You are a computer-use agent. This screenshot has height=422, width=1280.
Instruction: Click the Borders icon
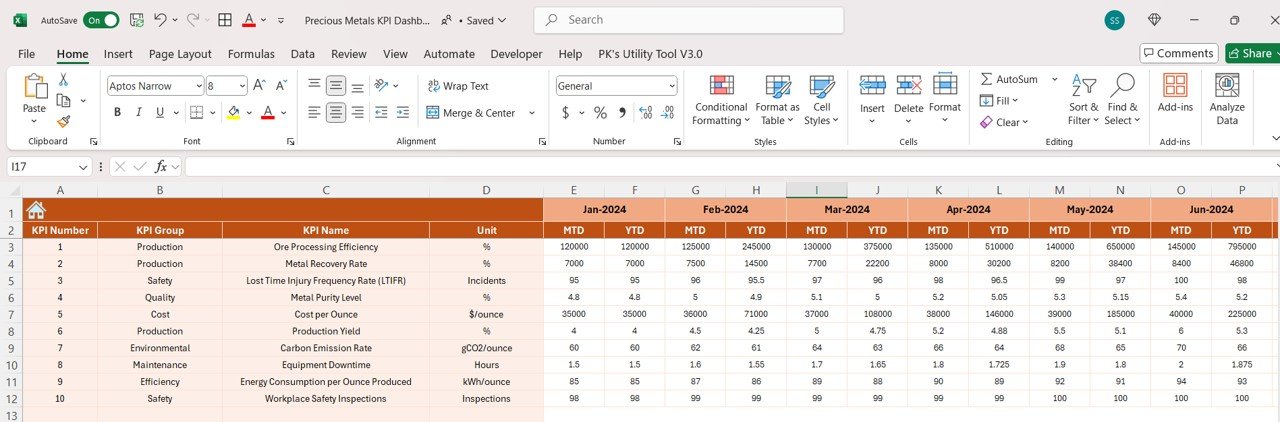(x=197, y=112)
